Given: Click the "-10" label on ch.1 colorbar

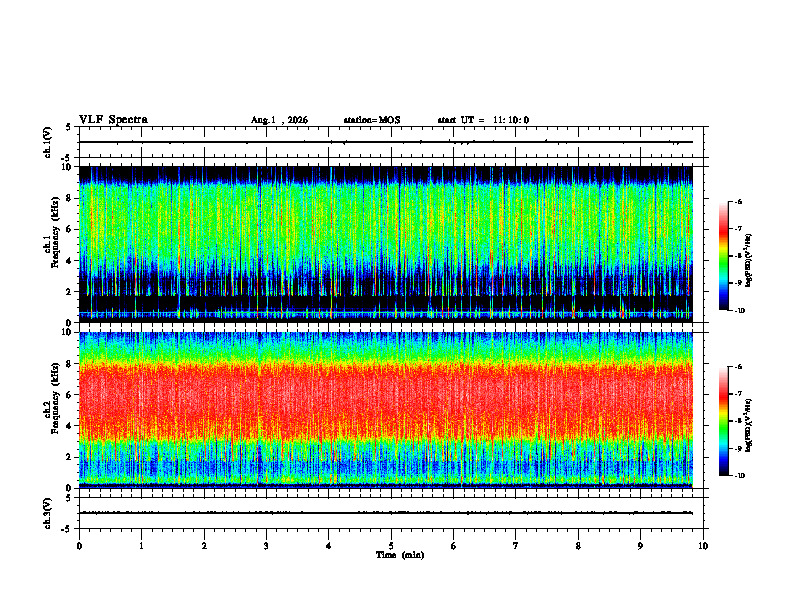Looking at the screenshot, I should [x=739, y=311].
